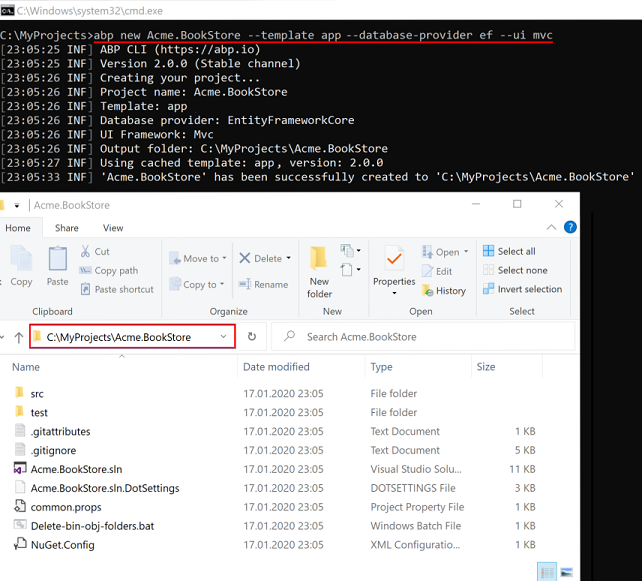The height and width of the screenshot is (581, 642).
Task: Click the History icon in Open group
Action: click(x=427, y=291)
